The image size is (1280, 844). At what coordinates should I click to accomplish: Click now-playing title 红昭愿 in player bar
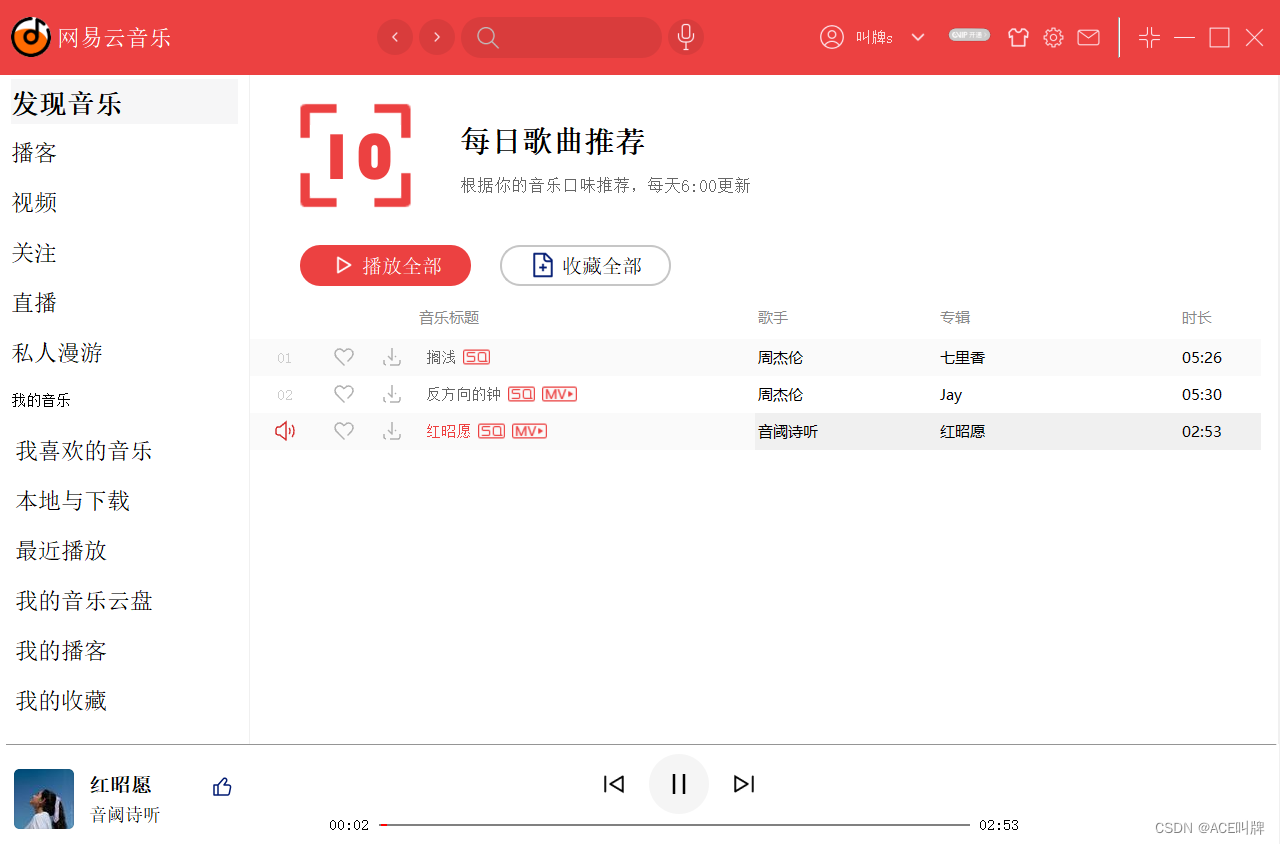coord(121,785)
